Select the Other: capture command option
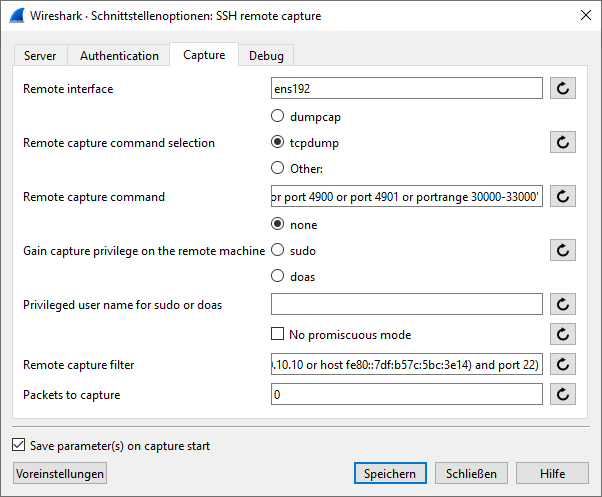602x497 pixels. click(x=279, y=169)
